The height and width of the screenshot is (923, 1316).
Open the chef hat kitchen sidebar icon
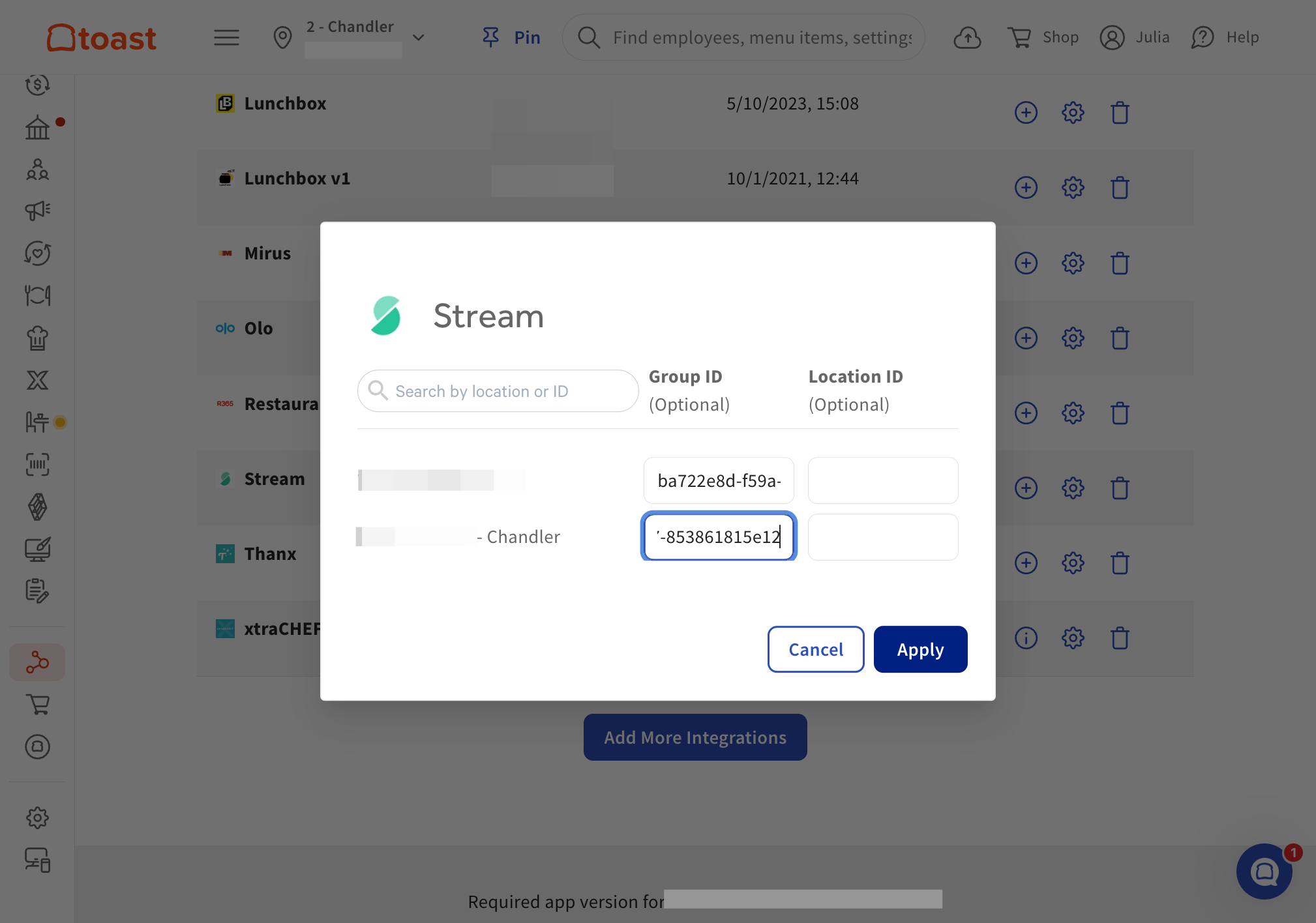point(37,338)
